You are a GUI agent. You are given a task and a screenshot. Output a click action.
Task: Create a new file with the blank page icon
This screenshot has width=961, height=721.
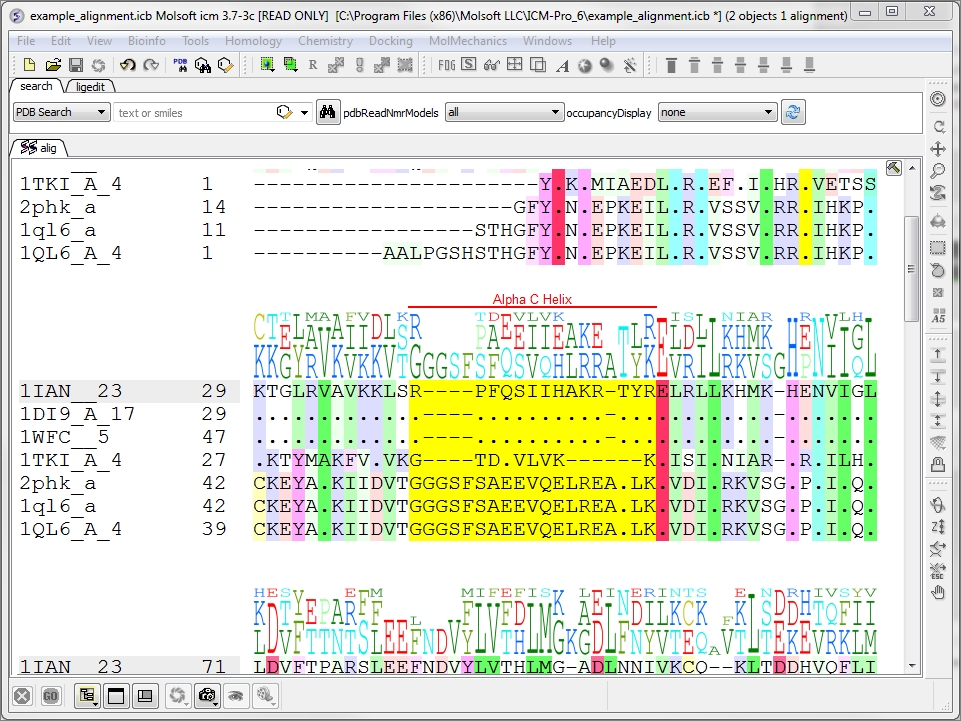[29, 65]
